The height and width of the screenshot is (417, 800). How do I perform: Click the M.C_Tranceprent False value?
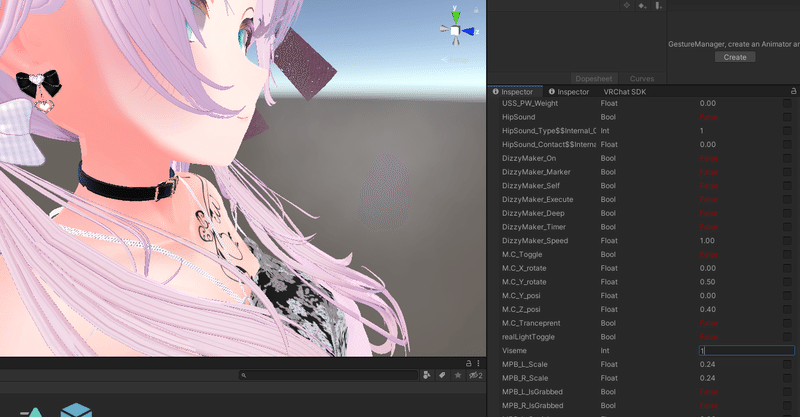tap(709, 323)
